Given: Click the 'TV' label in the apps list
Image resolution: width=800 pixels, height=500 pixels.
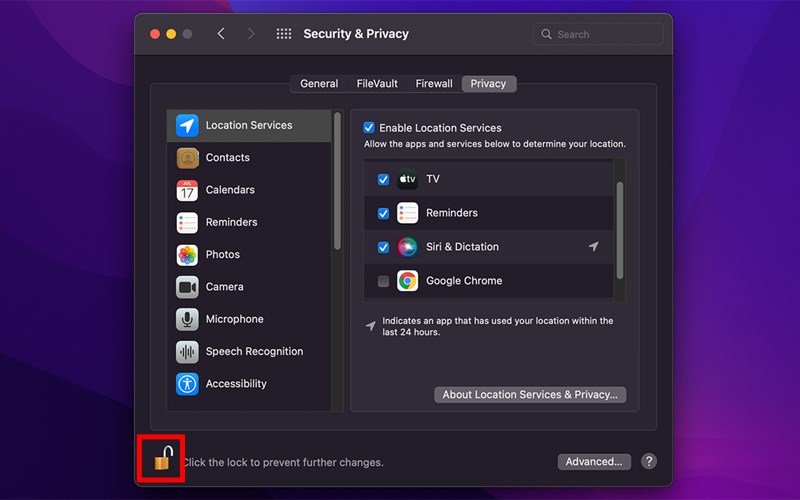Looking at the screenshot, I should (433, 179).
